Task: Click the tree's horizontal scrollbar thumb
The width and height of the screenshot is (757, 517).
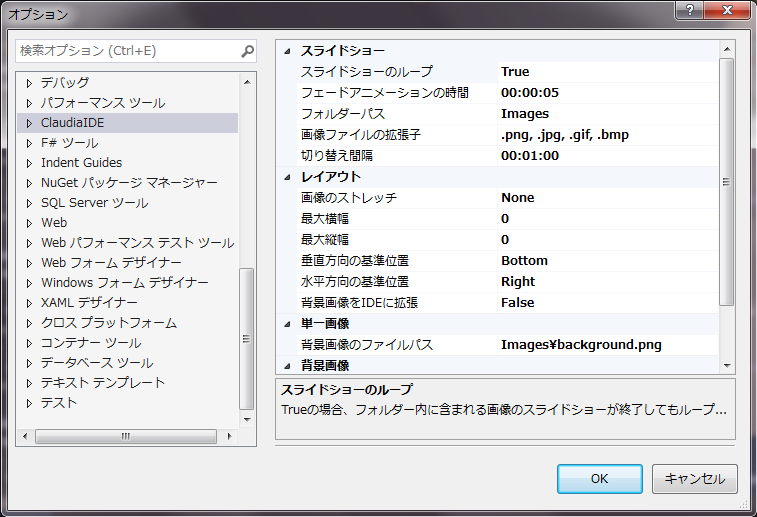Action: point(126,437)
